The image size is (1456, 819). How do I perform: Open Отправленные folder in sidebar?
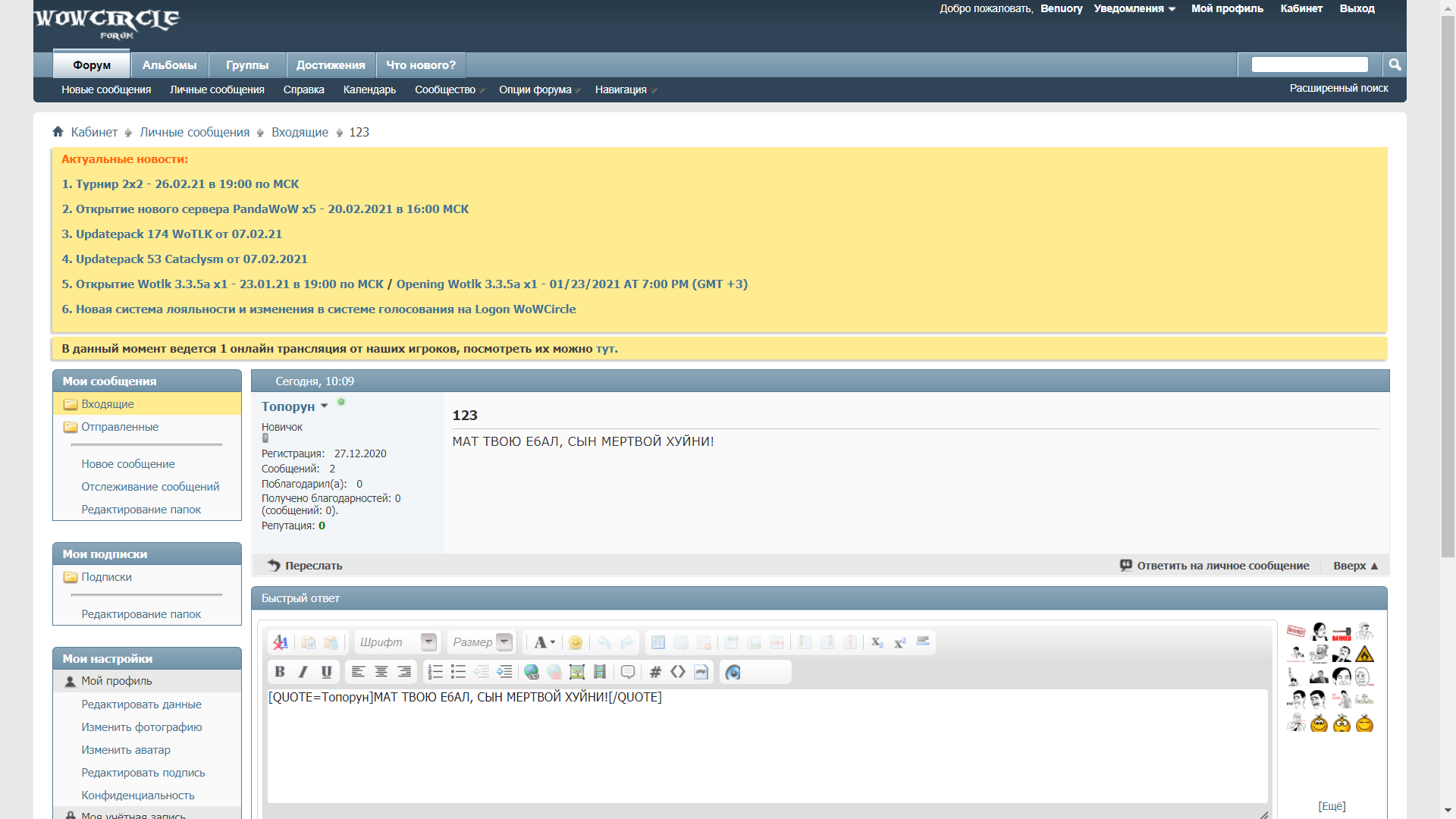(x=120, y=427)
